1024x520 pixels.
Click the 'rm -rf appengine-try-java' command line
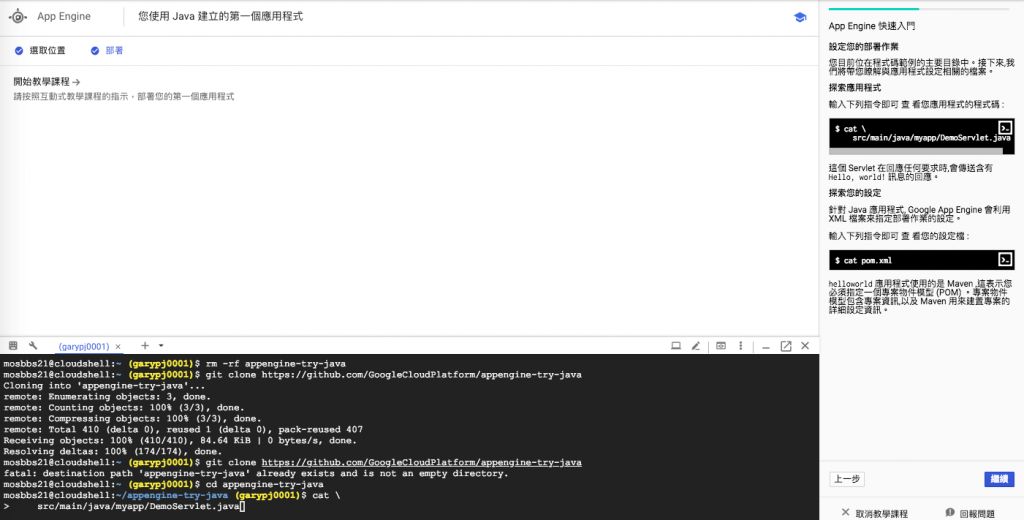click(174, 364)
